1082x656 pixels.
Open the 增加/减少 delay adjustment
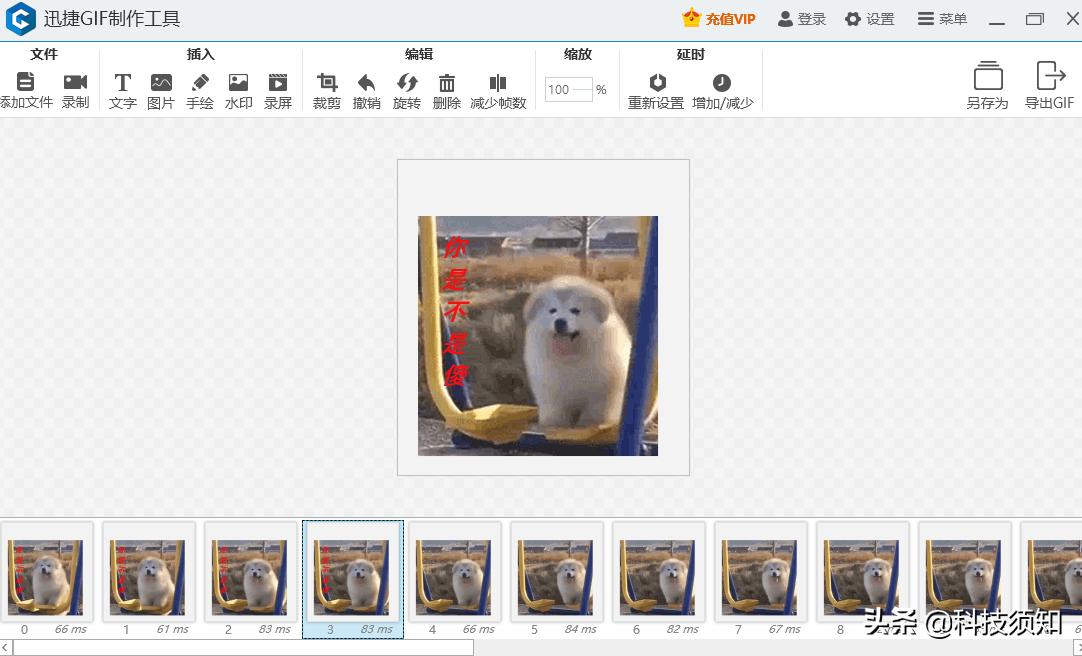tap(722, 83)
